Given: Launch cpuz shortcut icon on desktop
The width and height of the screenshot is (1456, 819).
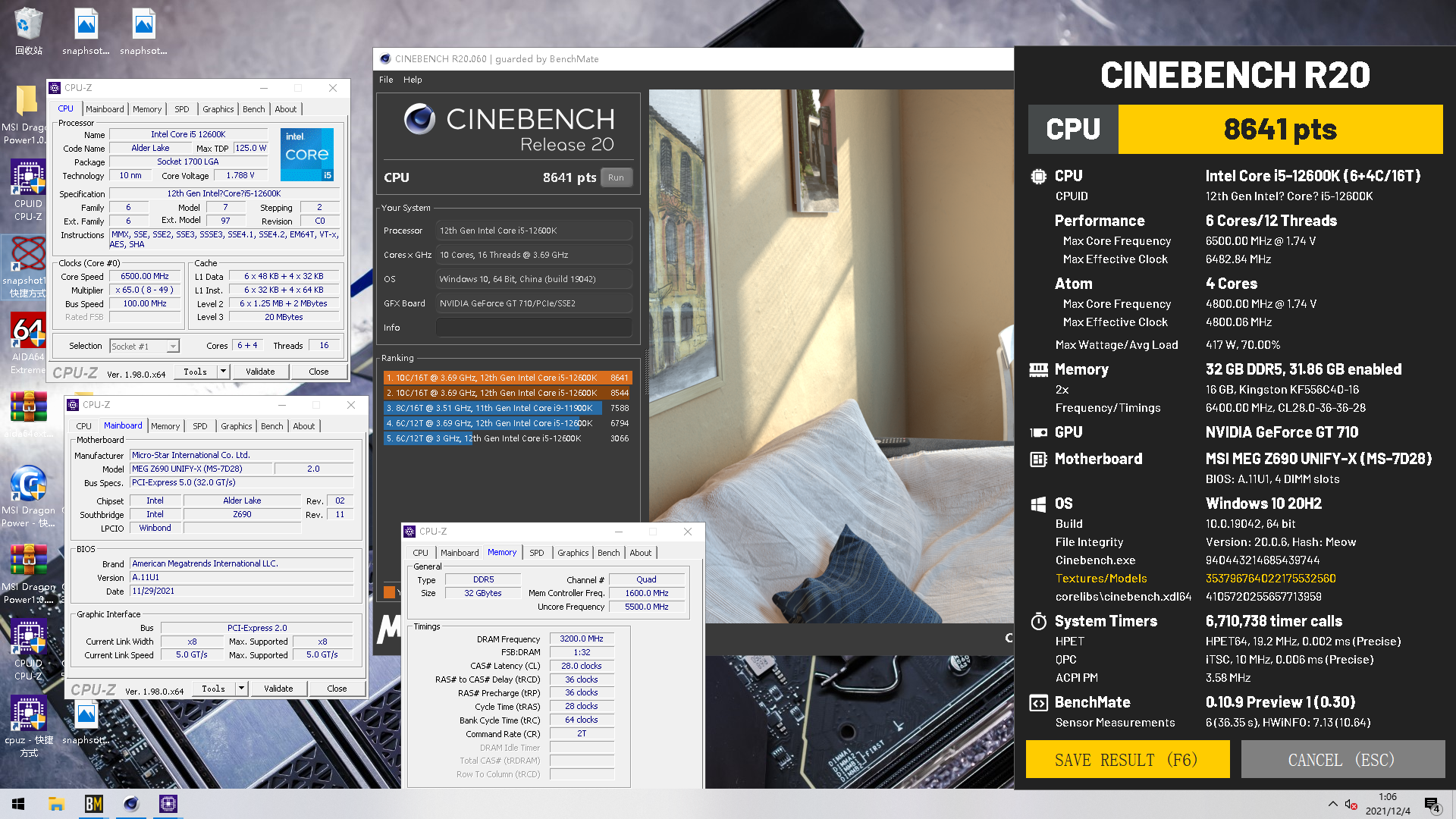Looking at the screenshot, I should point(28,726).
